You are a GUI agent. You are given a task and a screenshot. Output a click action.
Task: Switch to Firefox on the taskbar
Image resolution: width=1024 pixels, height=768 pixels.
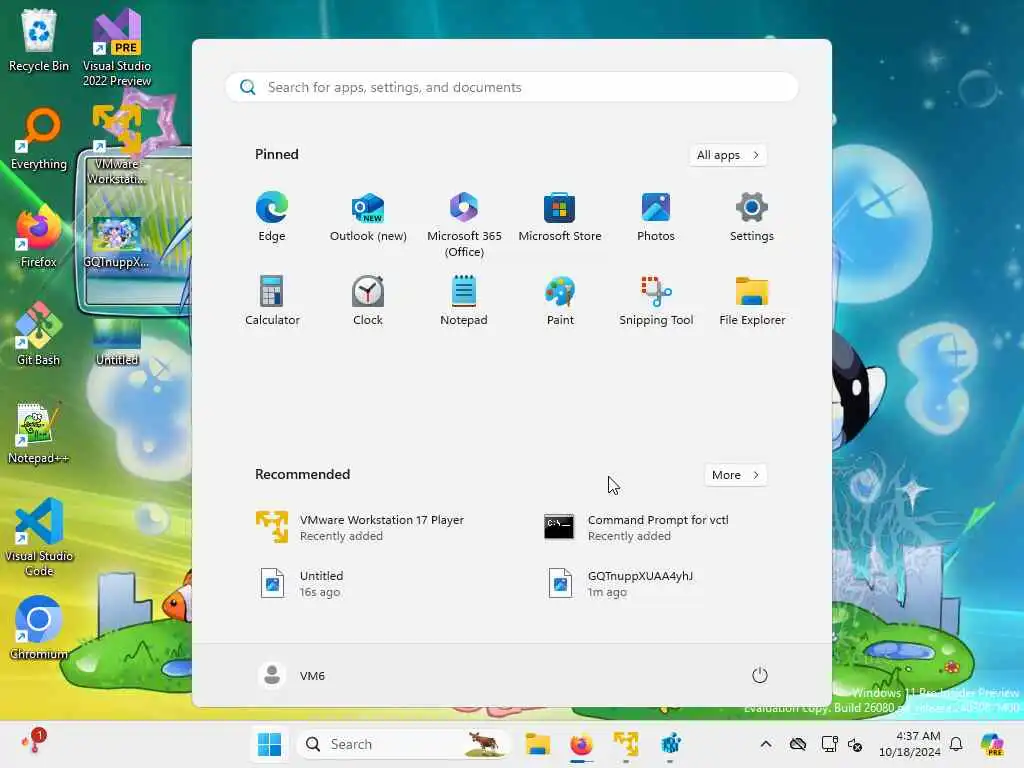click(x=581, y=744)
